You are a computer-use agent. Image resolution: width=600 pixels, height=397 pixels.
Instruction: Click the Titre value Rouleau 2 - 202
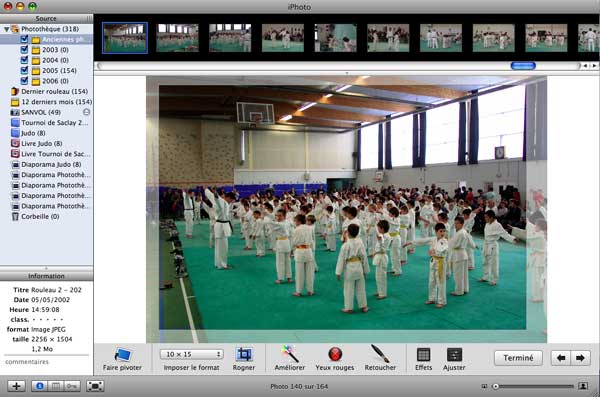(56, 290)
